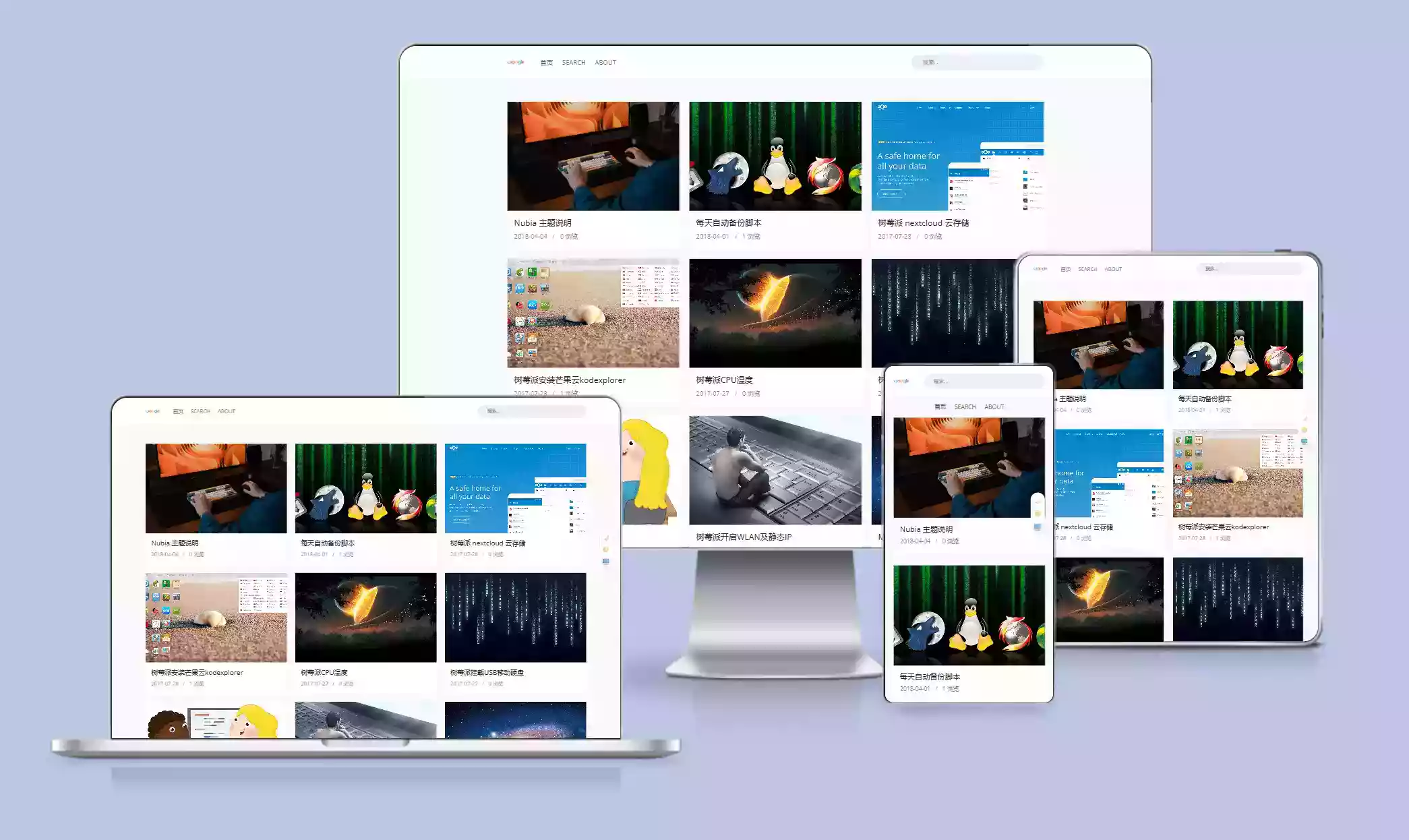1409x840 pixels.
Task: Open 树莓派挂载USB移动硬盘 title on the laptop
Action: [x=487, y=672]
